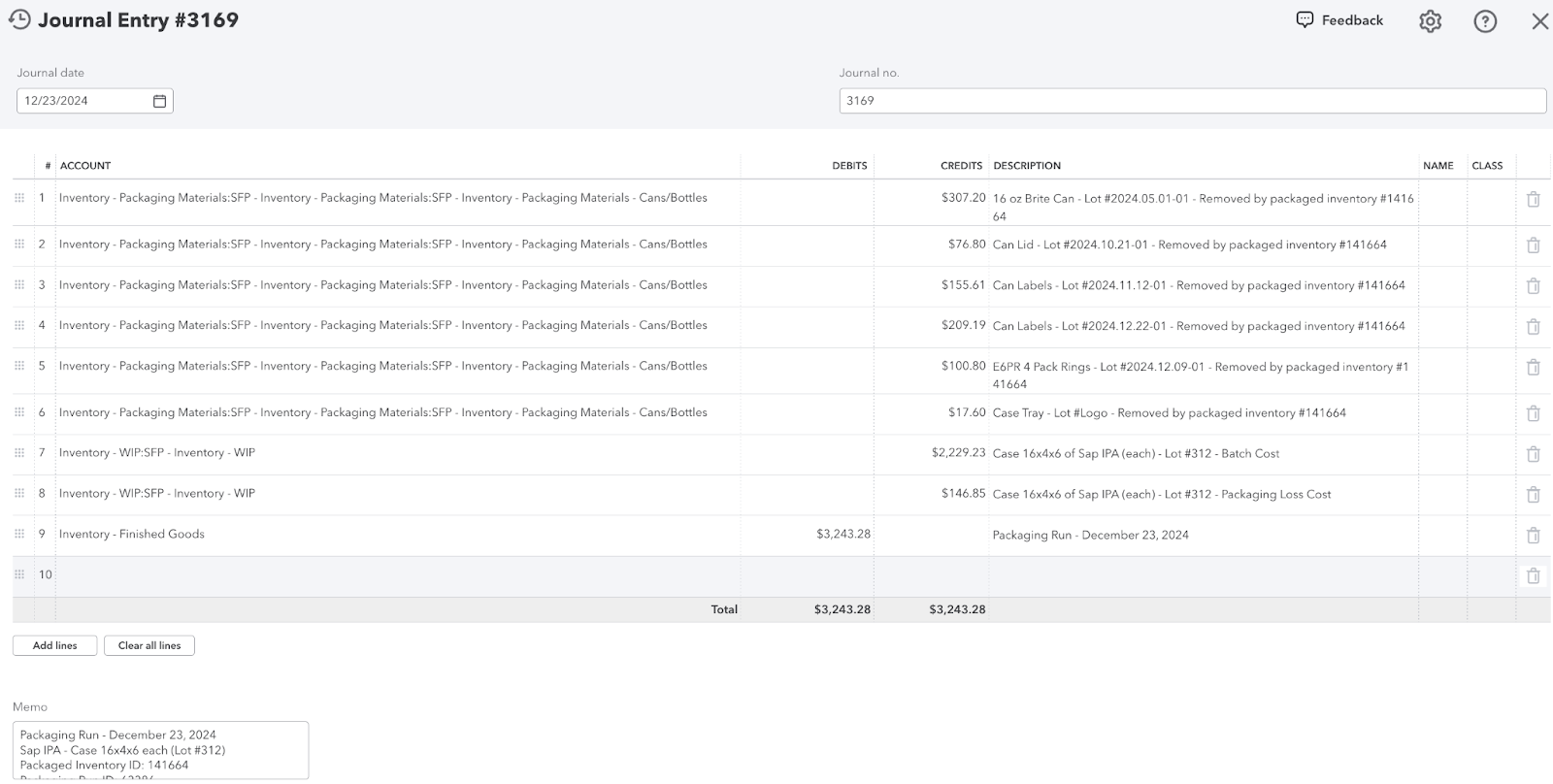Click the help question mark icon
Image resolution: width=1553 pixels, height=784 pixels.
click(1484, 21)
